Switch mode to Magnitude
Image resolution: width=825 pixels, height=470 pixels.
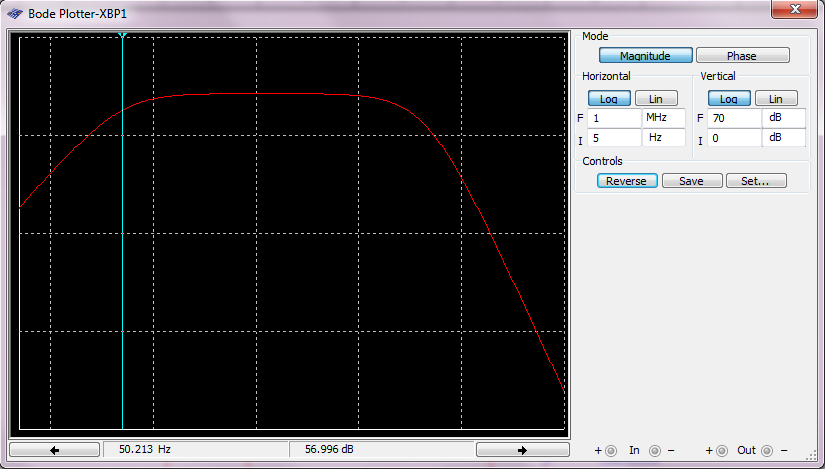tap(646, 55)
